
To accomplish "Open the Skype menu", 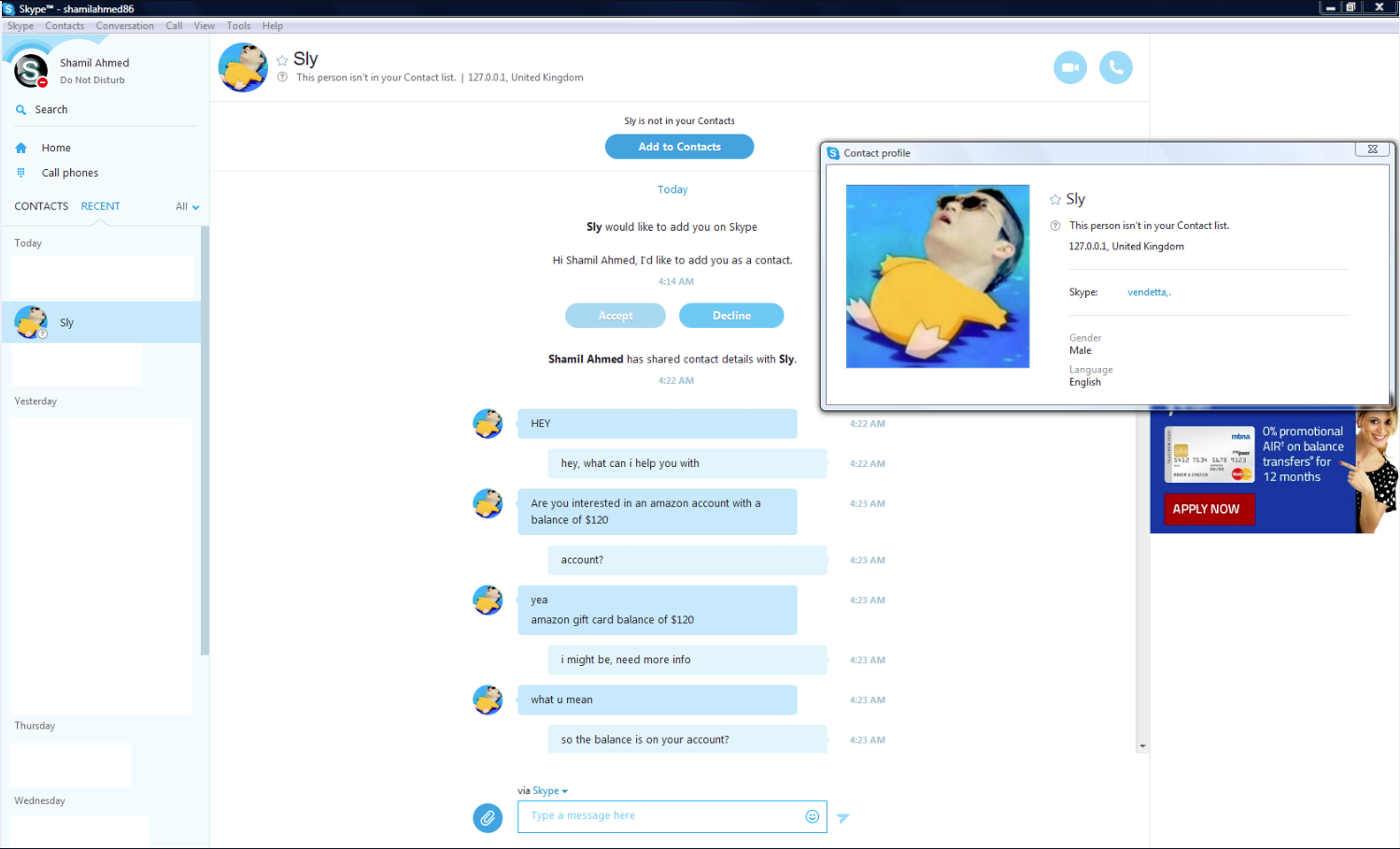I will click(21, 26).
